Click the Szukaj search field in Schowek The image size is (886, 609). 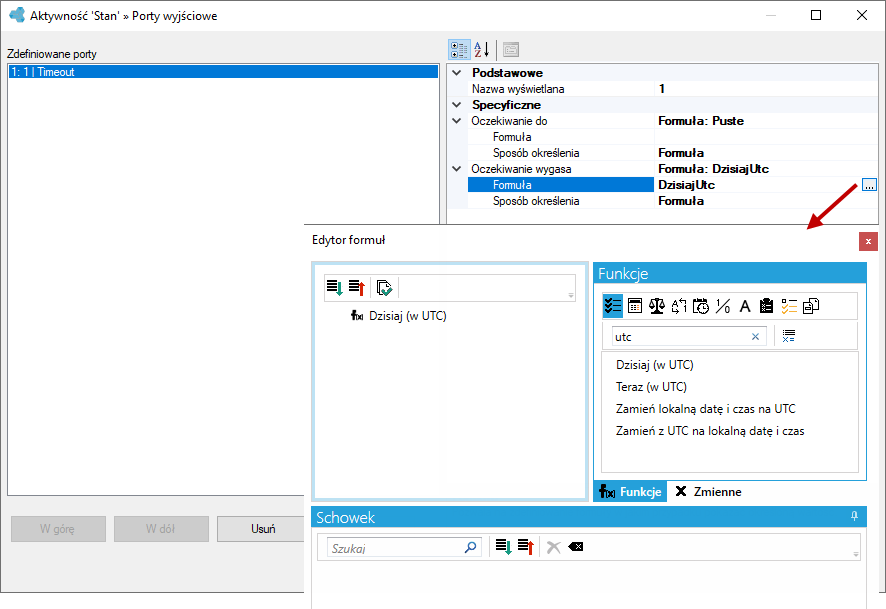tap(405, 548)
